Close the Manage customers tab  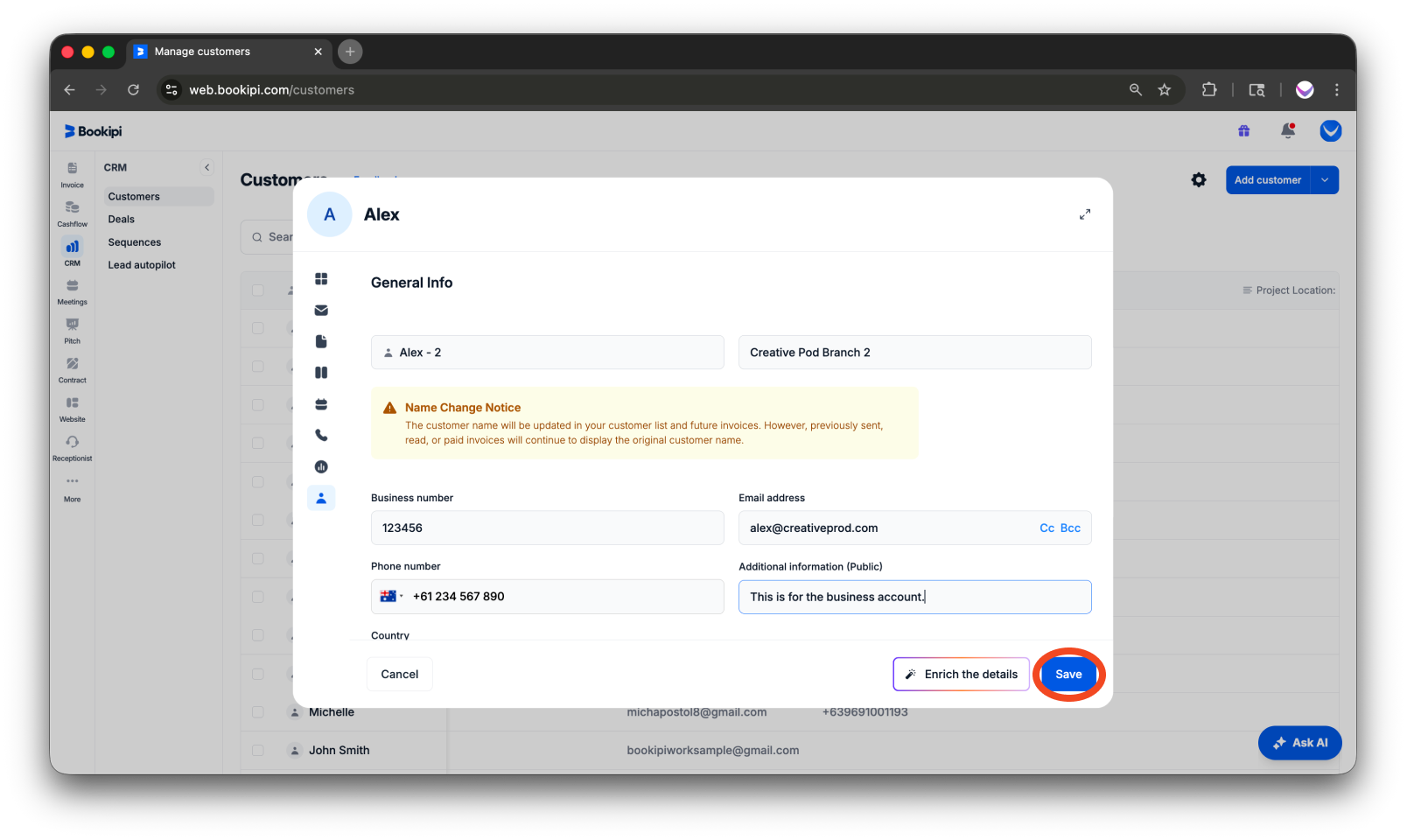pos(318,52)
